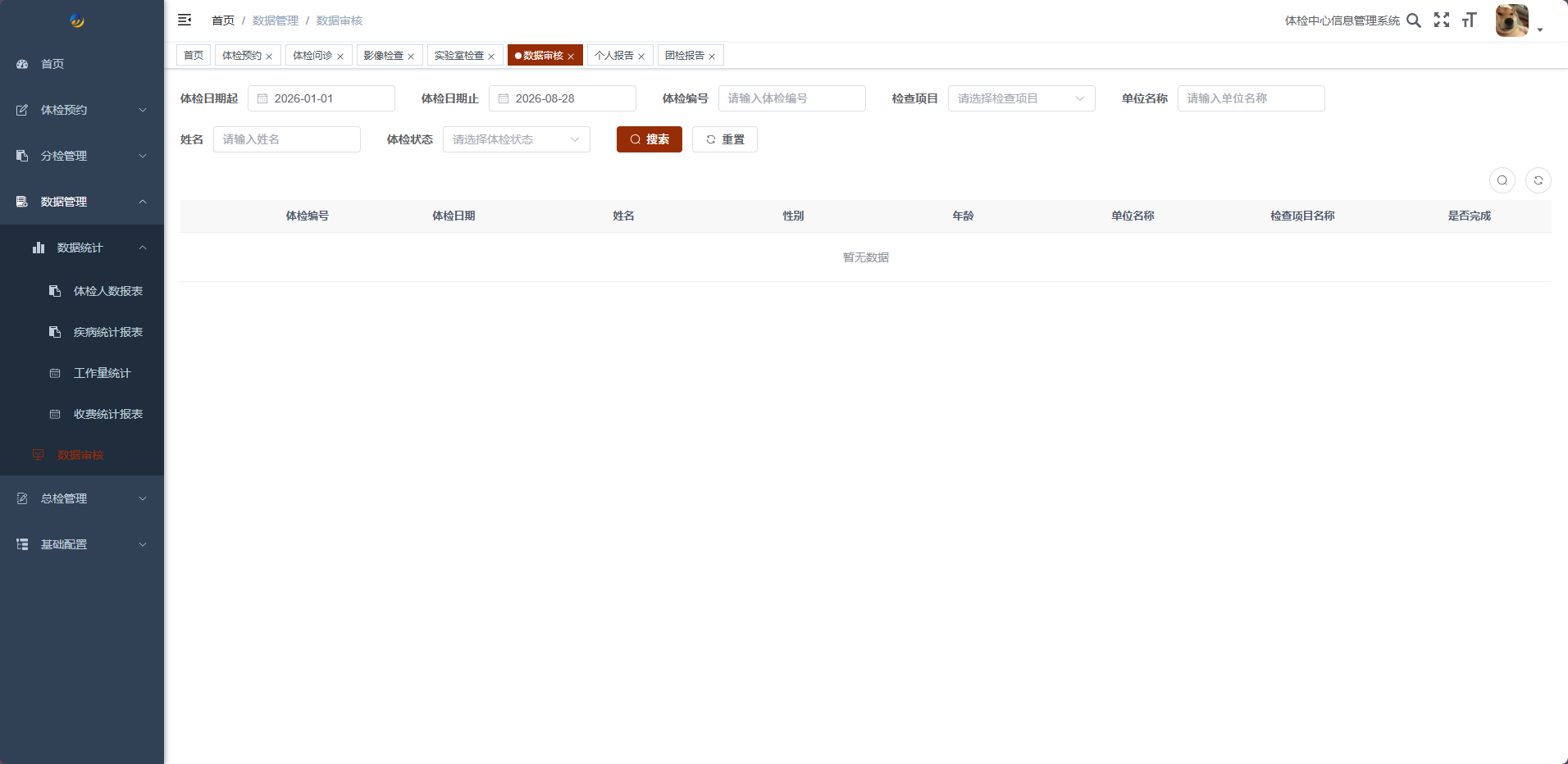Collapse sidebar with hamburger icon
Image resolution: width=1568 pixels, height=764 pixels.
(x=185, y=20)
